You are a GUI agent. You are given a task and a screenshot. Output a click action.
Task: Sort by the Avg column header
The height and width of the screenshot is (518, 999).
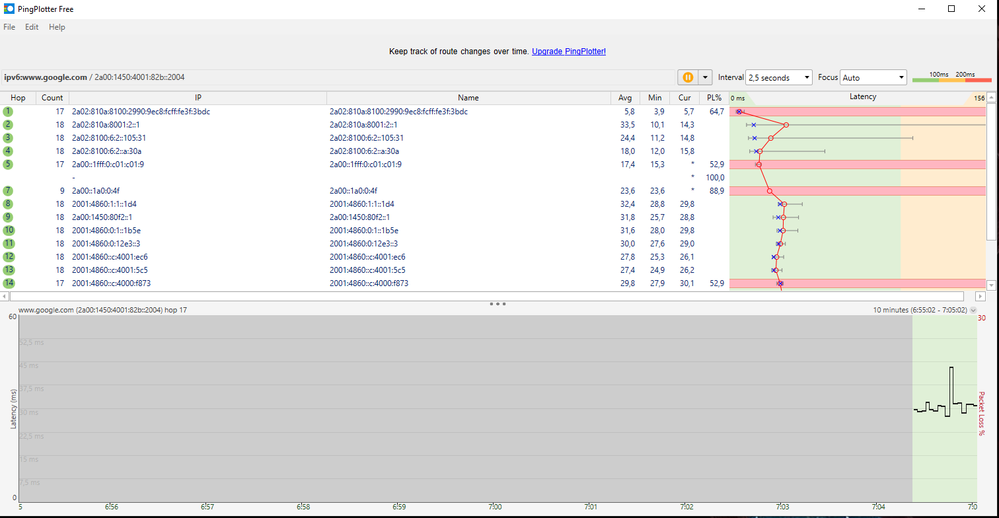pos(625,97)
